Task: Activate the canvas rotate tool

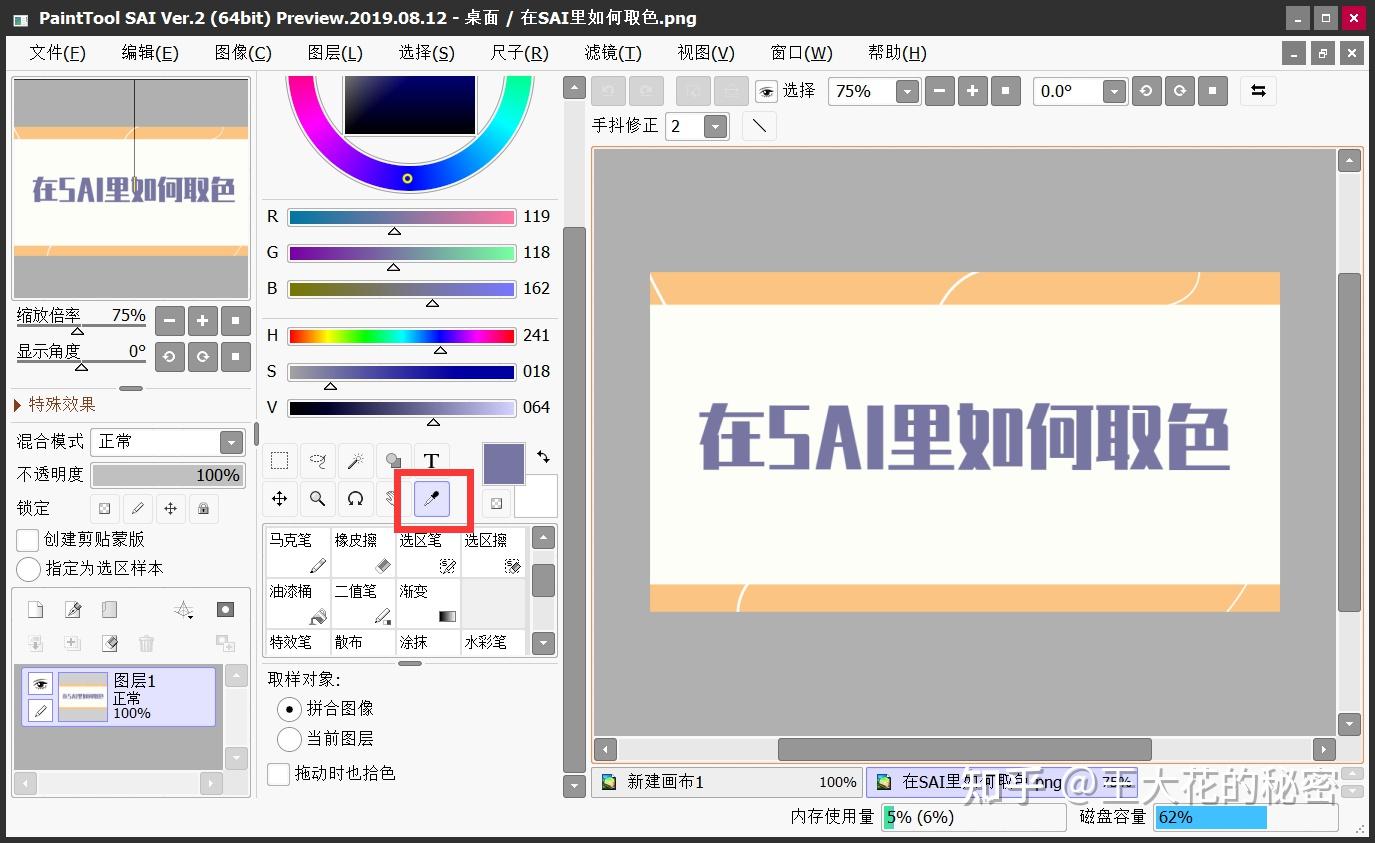Action: coord(355,498)
